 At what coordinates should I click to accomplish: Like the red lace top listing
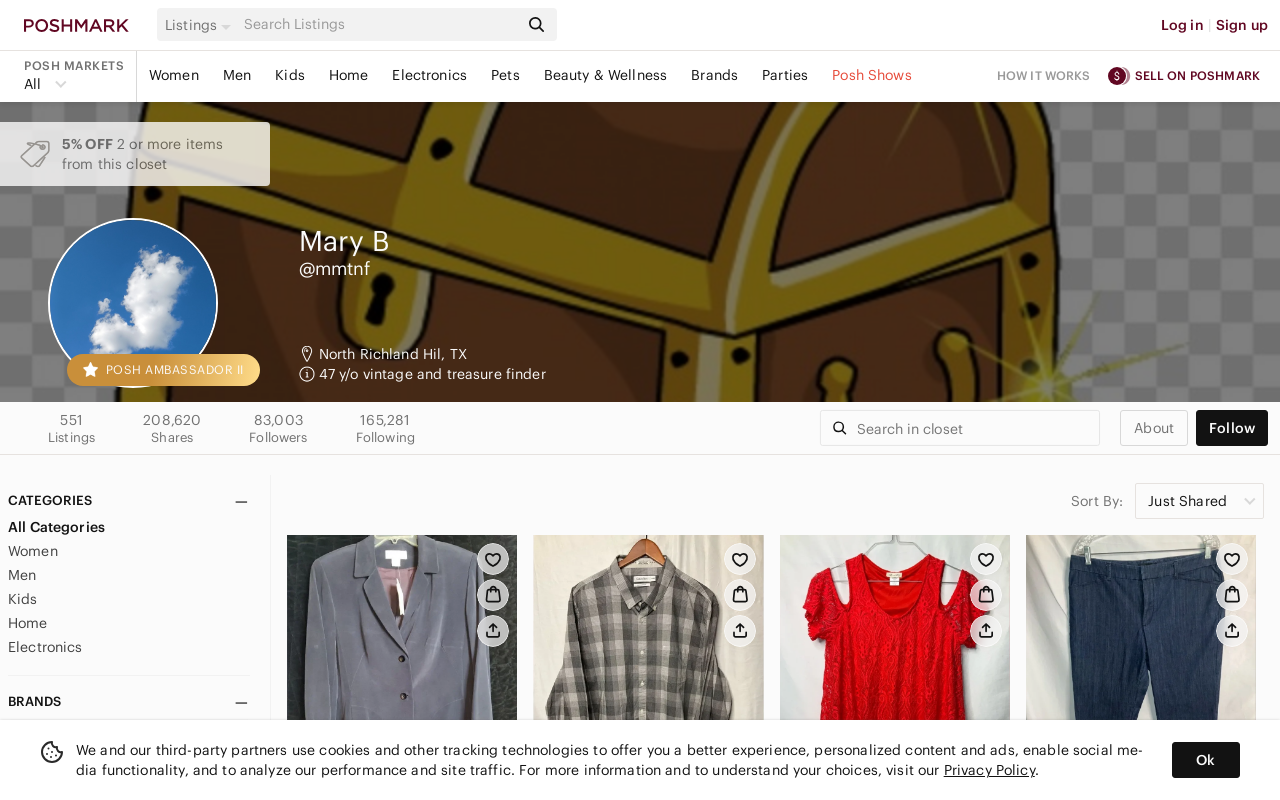986,560
